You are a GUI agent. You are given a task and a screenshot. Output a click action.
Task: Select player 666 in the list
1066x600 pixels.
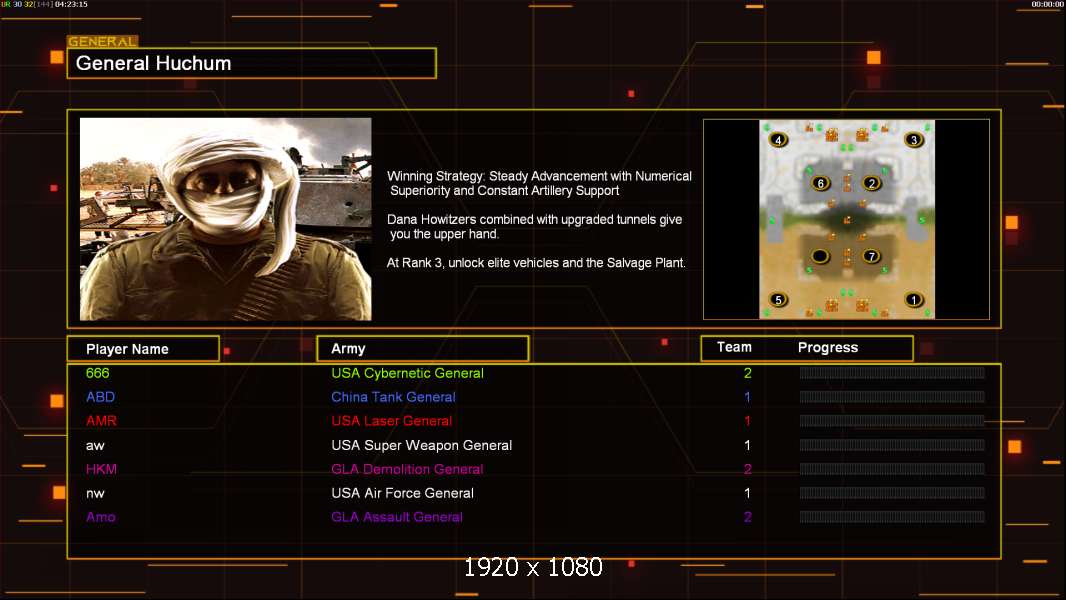click(98, 373)
